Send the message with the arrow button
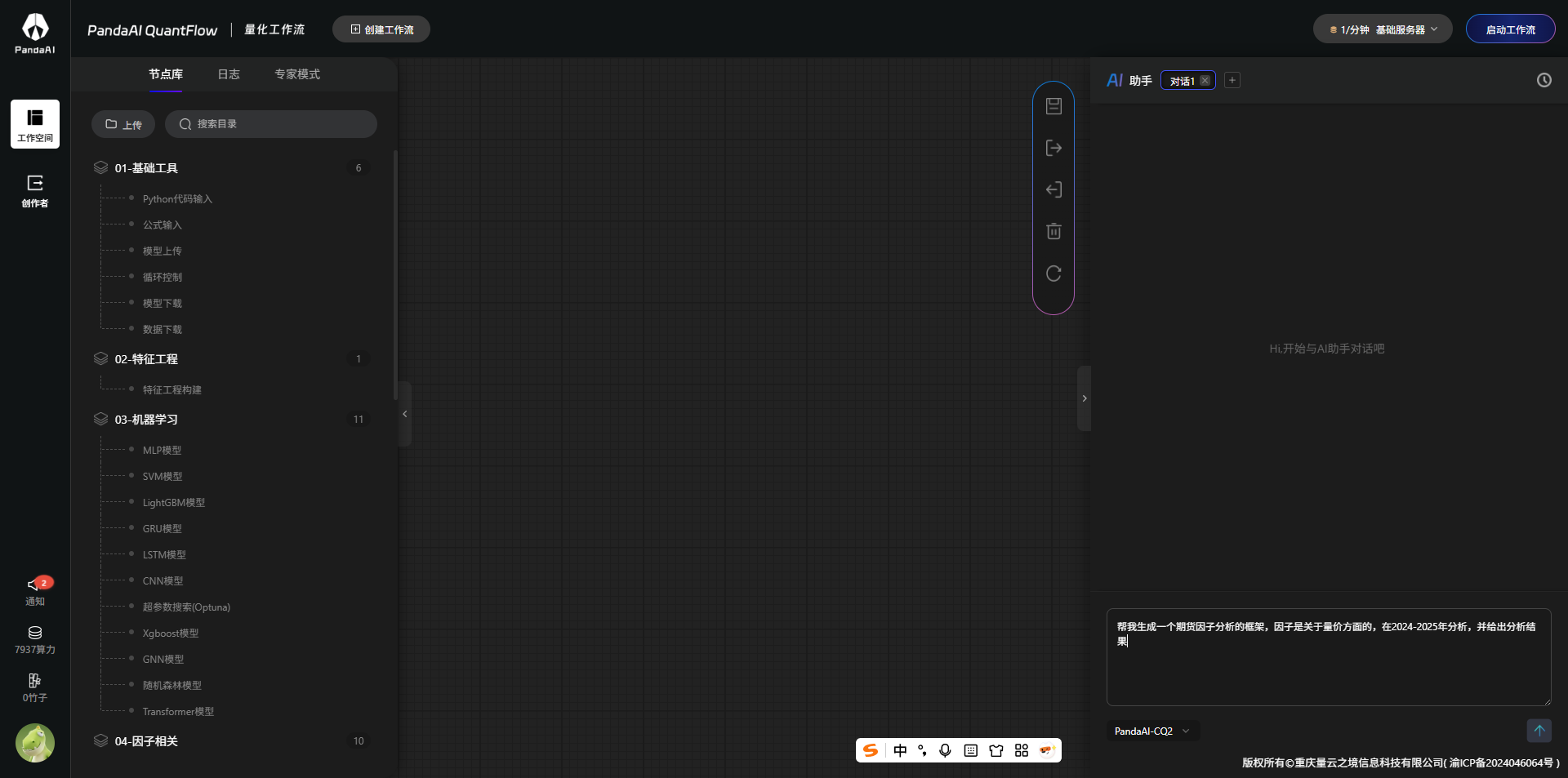1568x778 pixels. 1539,731
